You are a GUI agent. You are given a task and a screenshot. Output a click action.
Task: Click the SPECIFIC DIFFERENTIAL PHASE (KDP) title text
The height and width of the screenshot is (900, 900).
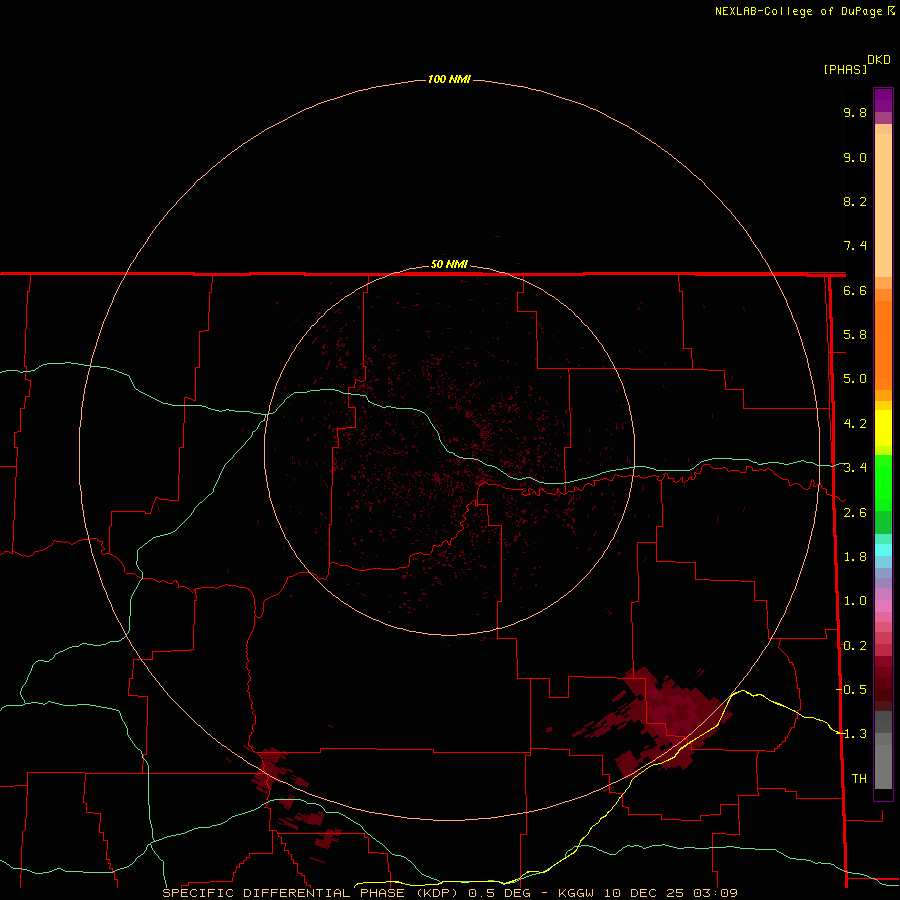(310, 893)
